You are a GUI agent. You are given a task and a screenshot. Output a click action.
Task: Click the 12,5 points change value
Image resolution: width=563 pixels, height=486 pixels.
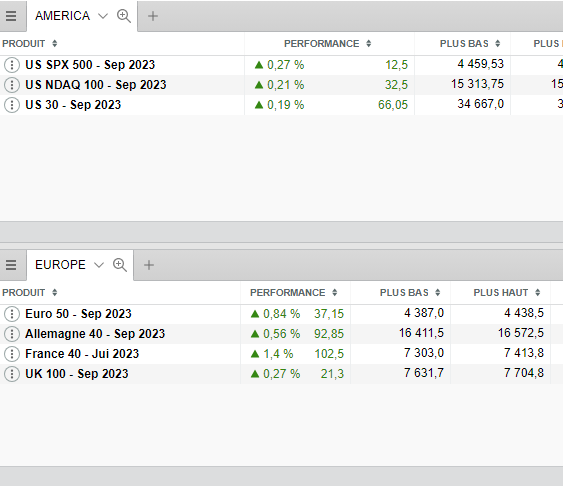point(397,65)
